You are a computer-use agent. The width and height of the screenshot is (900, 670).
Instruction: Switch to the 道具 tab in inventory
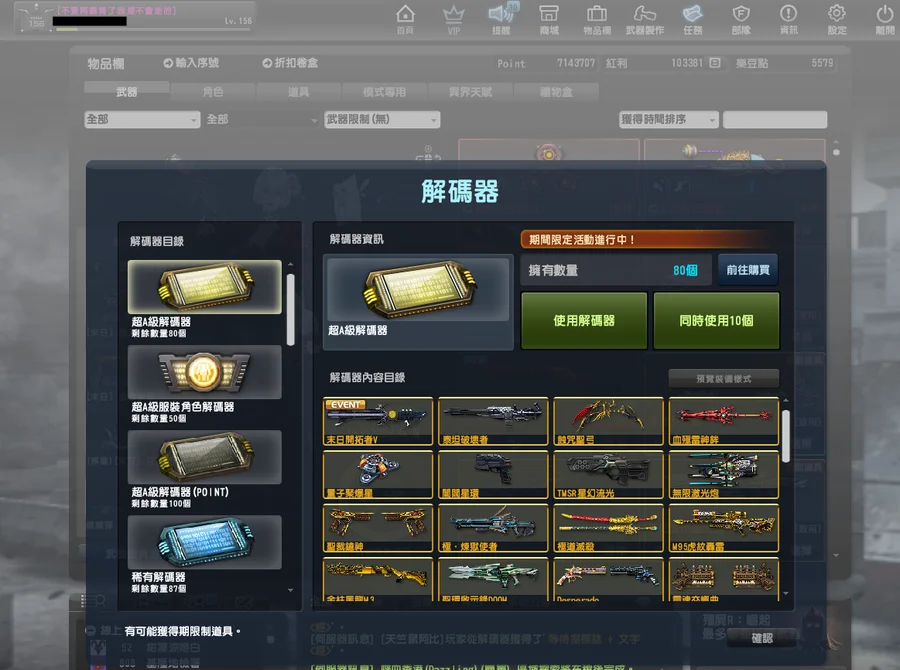pyautogui.click(x=298, y=91)
